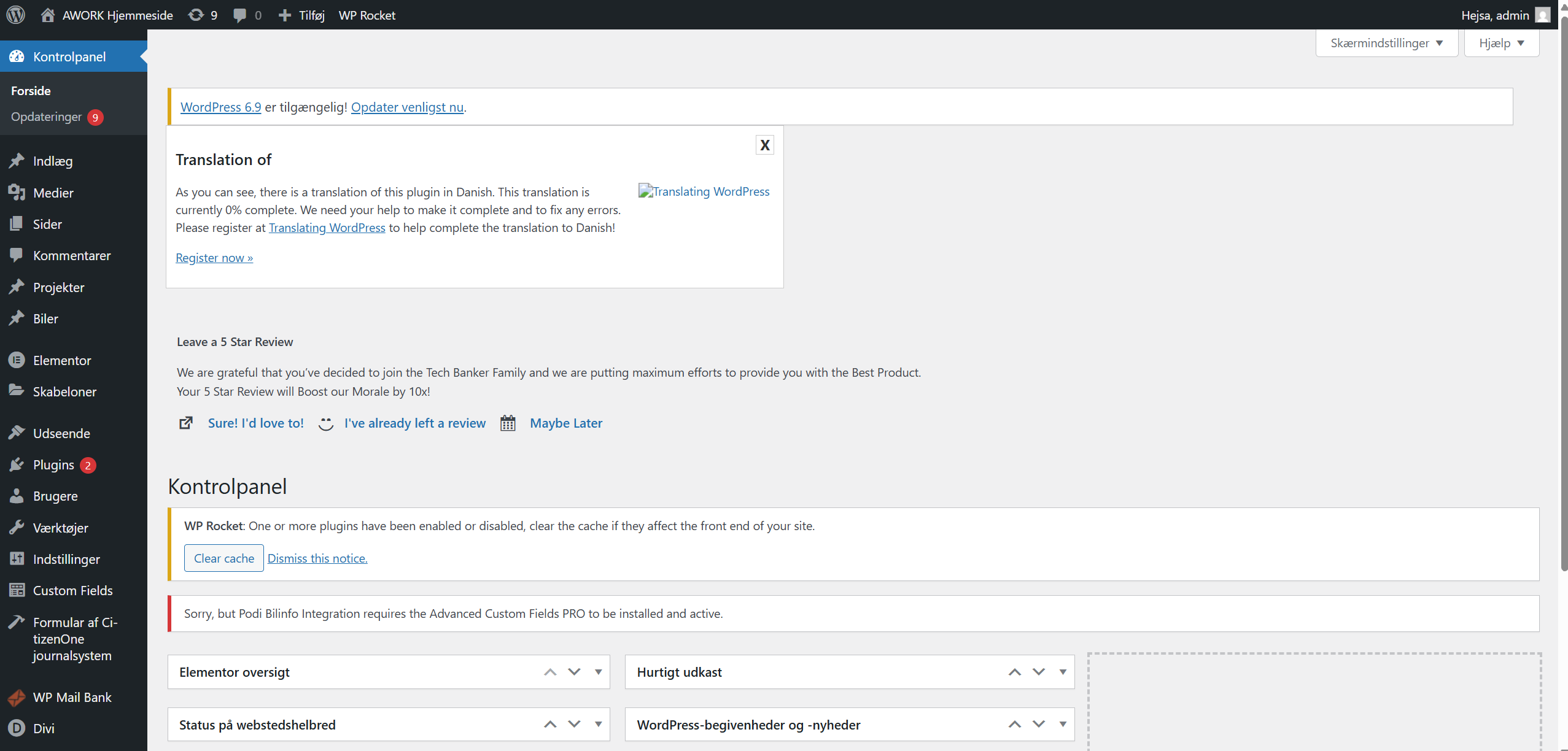Close the Translation notice with X
1568x751 pixels.
click(764, 145)
